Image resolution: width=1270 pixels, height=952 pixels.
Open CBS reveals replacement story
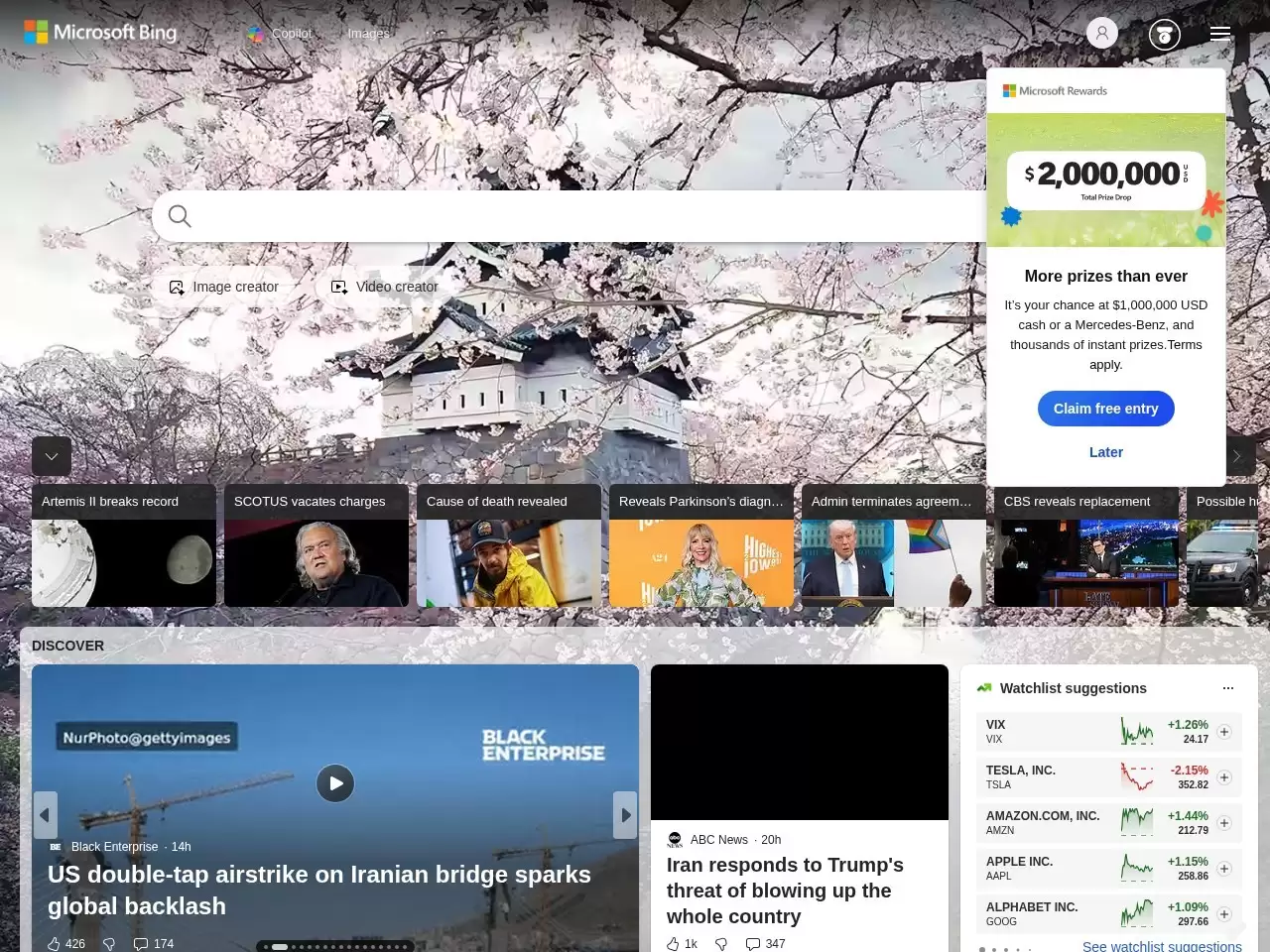pyautogui.click(x=1086, y=545)
